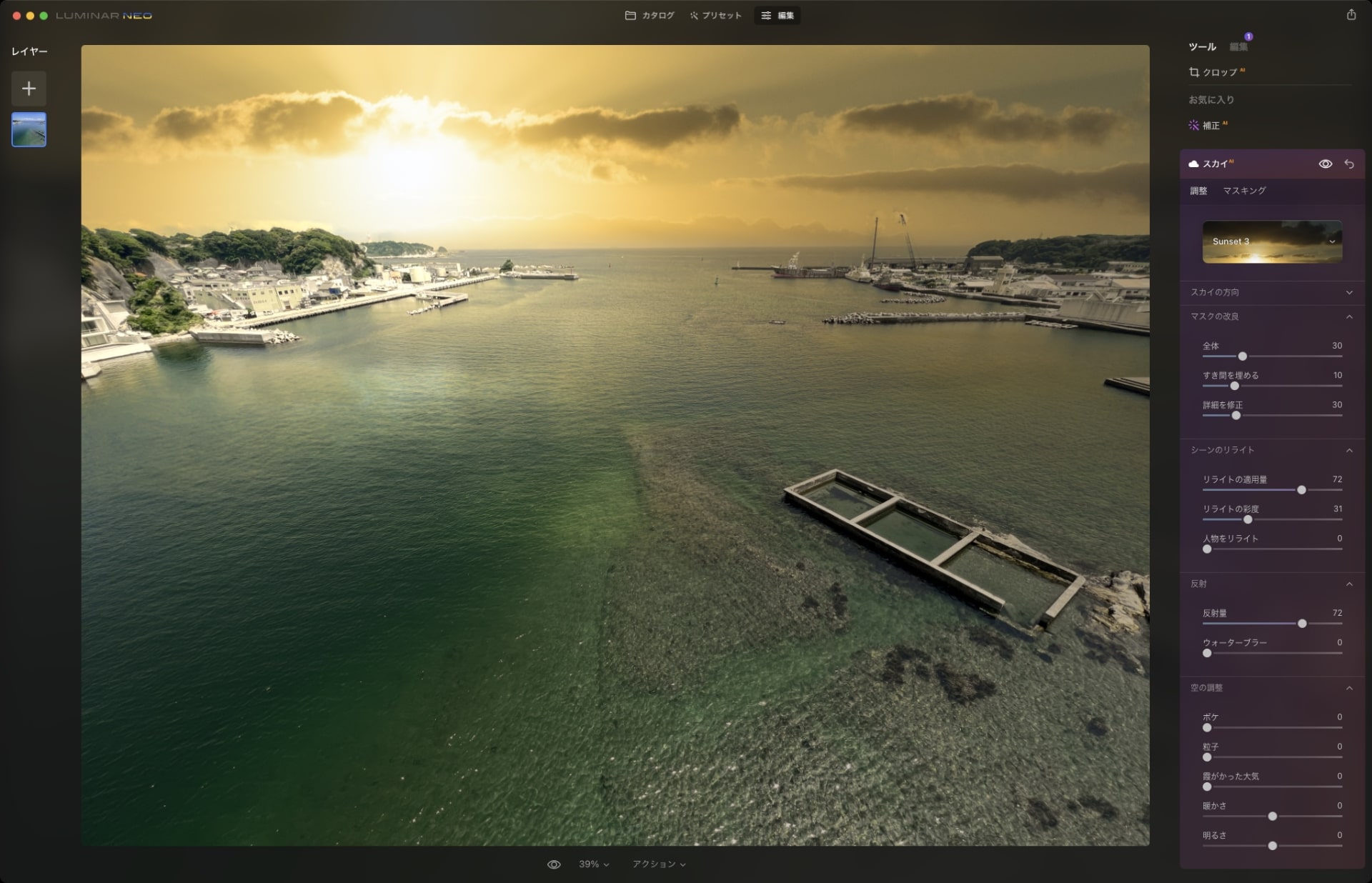1372x883 pixels.
Task: Click the Relight Amount (リライトの適用量) slider
Action: pyautogui.click(x=1301, y=490)
